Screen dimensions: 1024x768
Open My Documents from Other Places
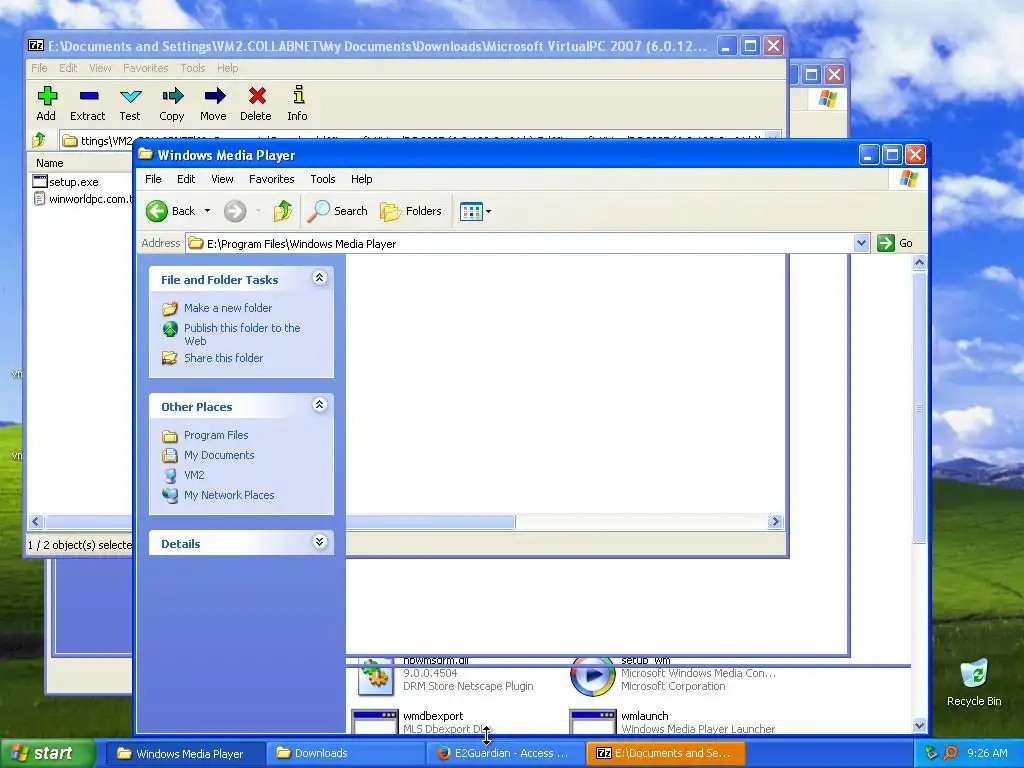(219, 455)
